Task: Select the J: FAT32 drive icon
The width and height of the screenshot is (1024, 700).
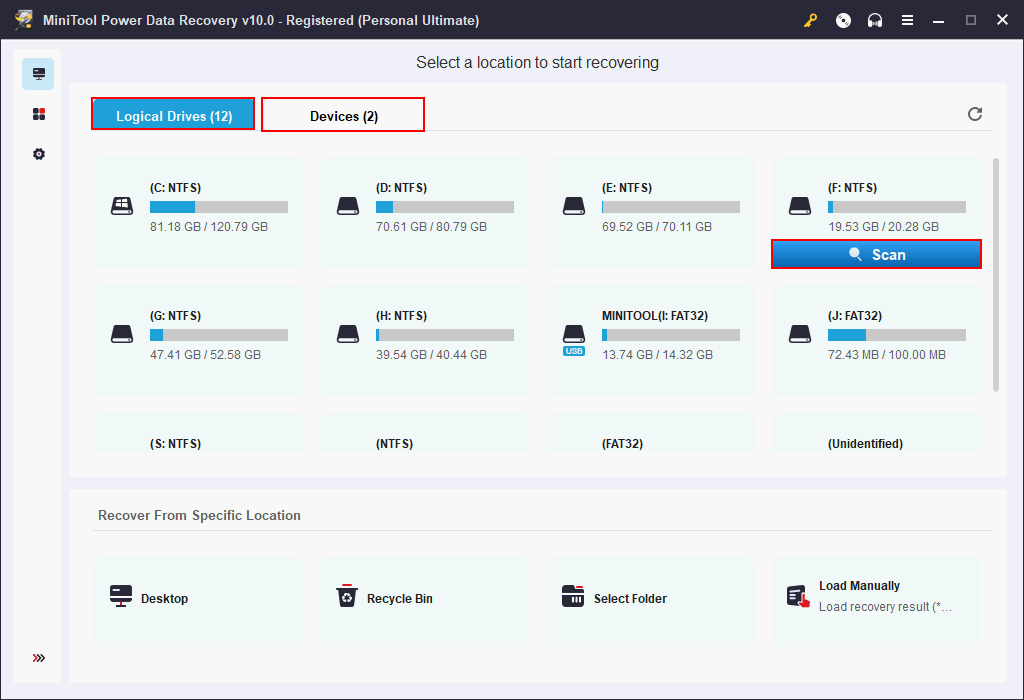Action: point(799,334)
